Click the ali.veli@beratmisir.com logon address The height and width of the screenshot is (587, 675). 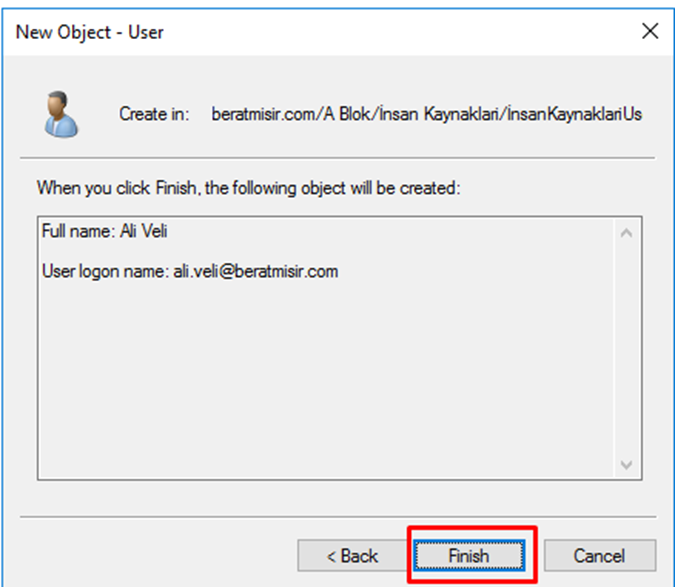pyautogui.click(x=255, y=271)
